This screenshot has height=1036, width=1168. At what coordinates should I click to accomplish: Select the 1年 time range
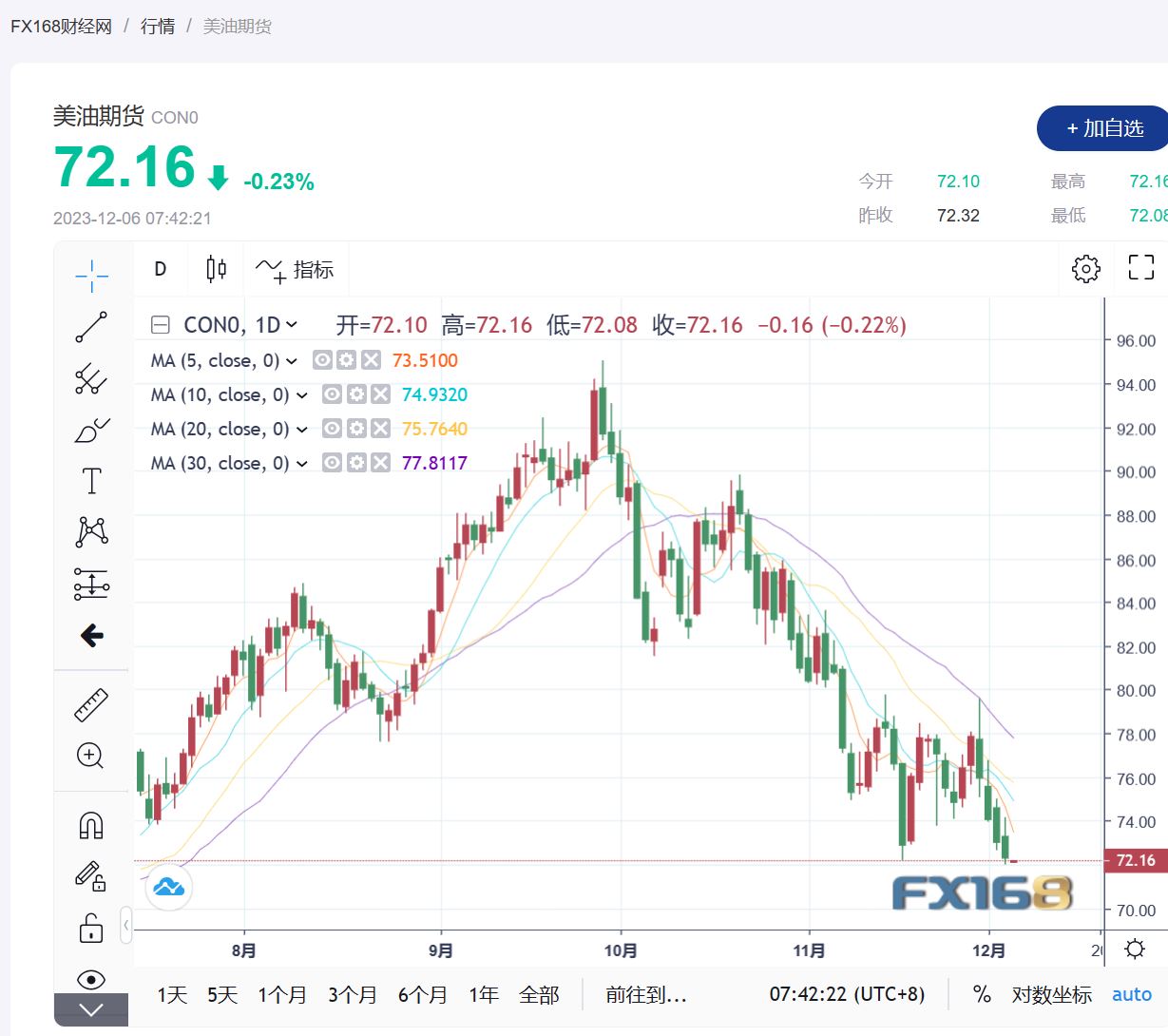point(483,995)
